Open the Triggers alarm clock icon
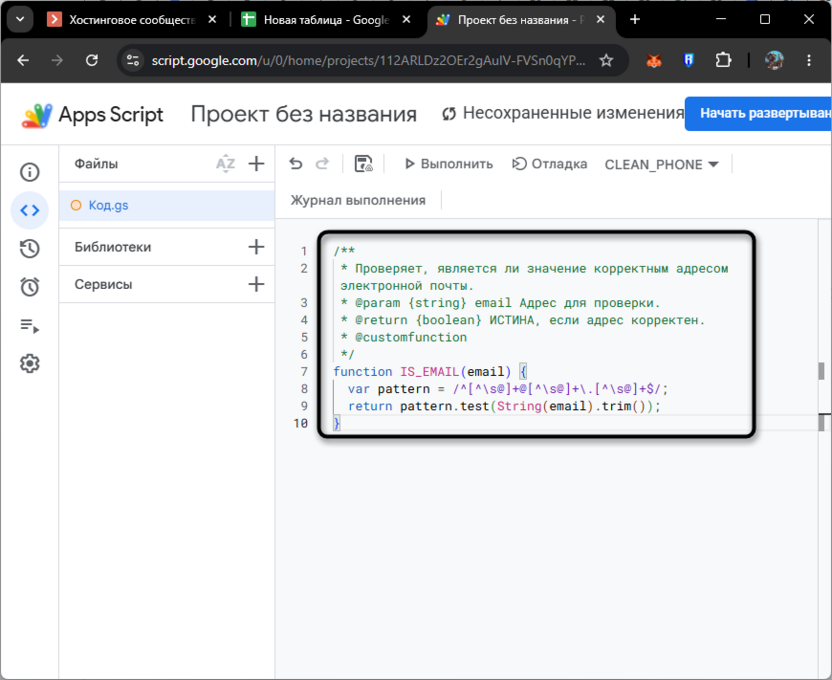 [x=30, y=287]
